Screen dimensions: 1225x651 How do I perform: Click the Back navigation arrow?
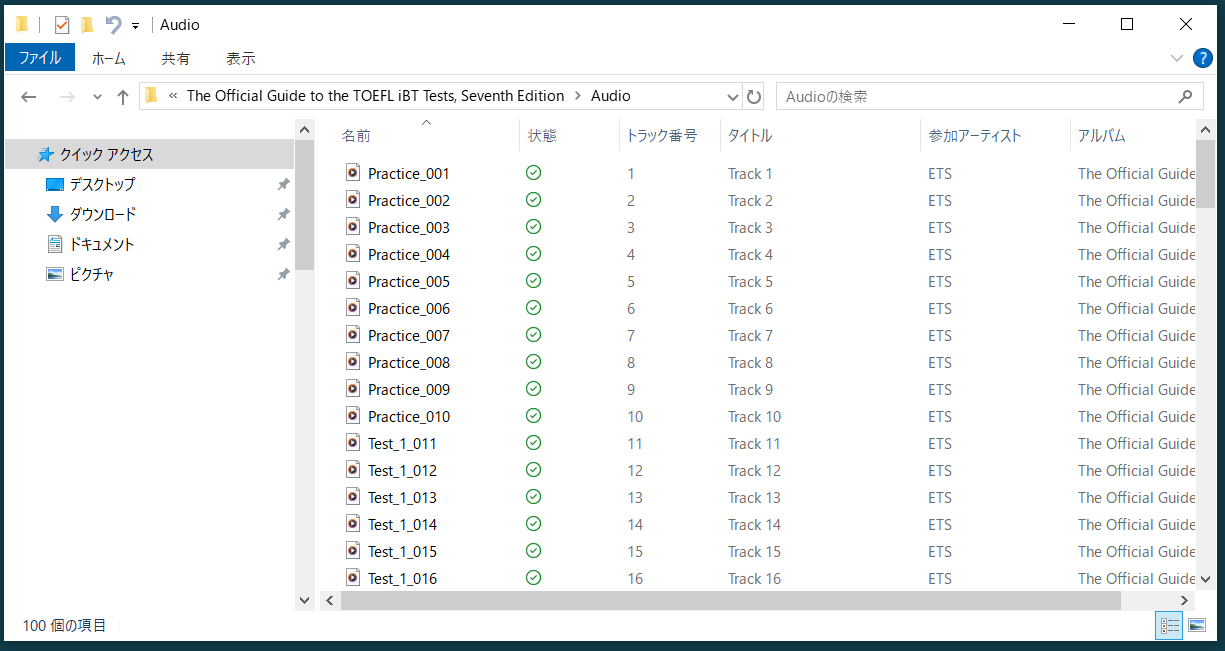coord(29,97)
